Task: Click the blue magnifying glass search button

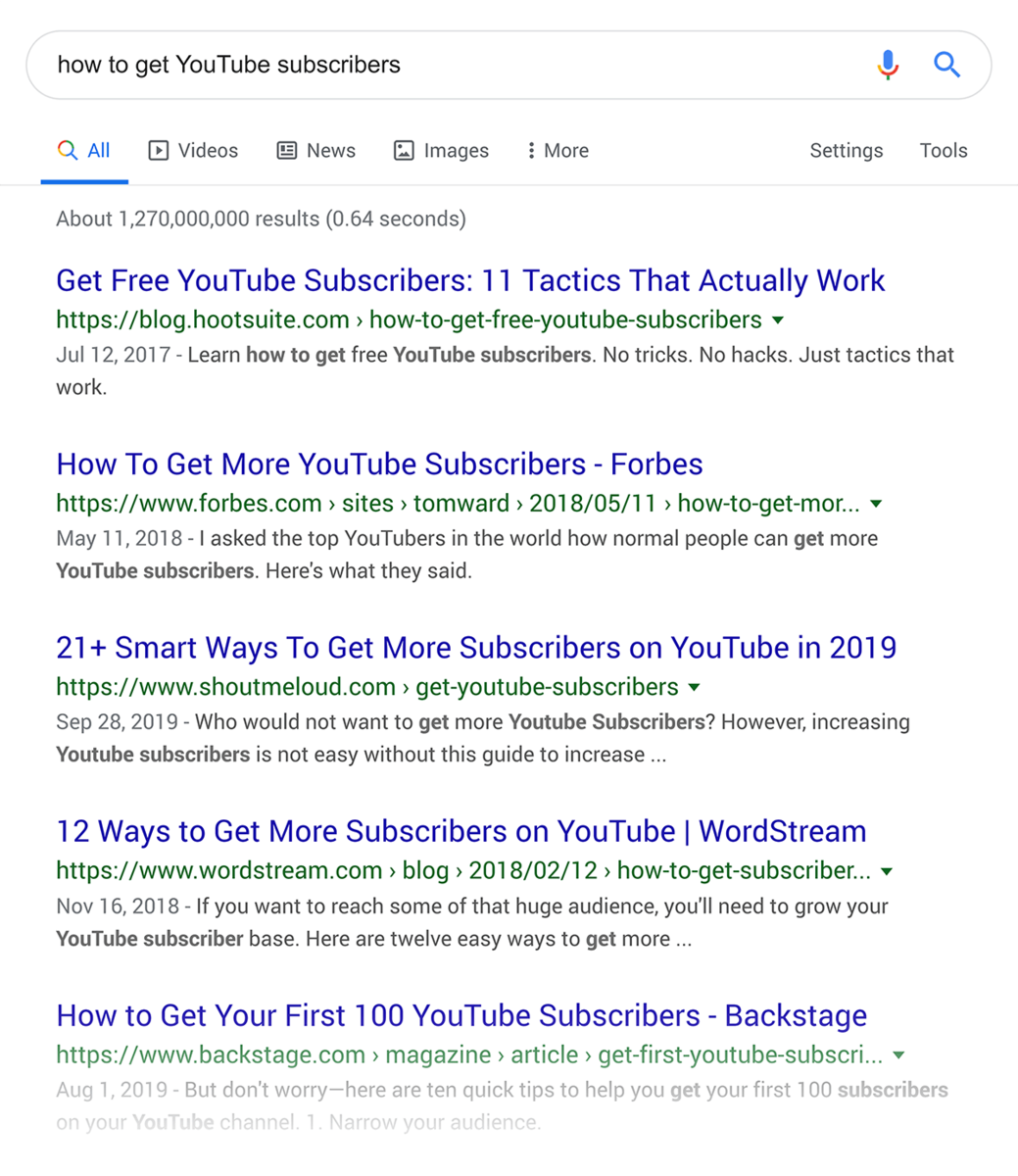Action: click(946, 65)
